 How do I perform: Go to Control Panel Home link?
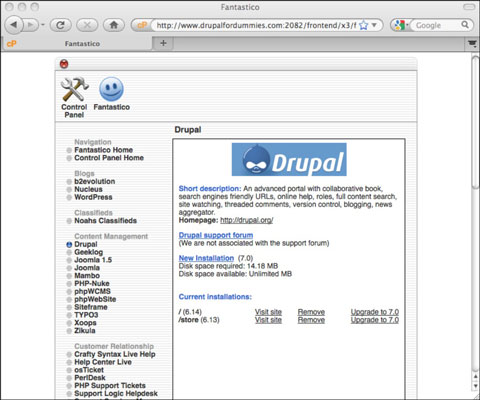tap(109, 158)
